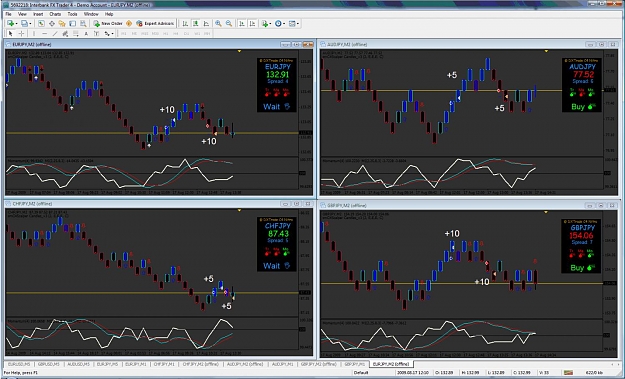The height and width of the screenshot is (379, 625).
Task: Toggle candlestick chart style
Action: [196, 24]
